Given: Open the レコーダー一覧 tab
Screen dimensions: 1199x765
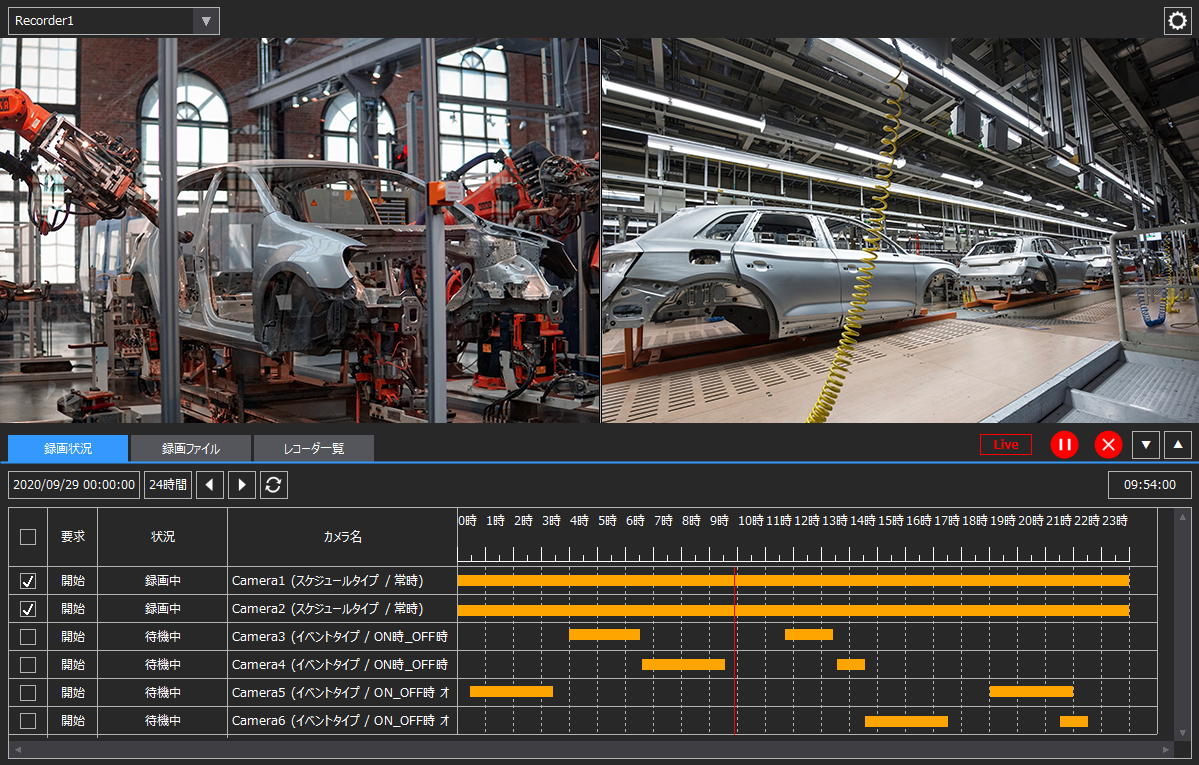Looking at the screenshot, I should pyautogui.click(x=314, y=448).
